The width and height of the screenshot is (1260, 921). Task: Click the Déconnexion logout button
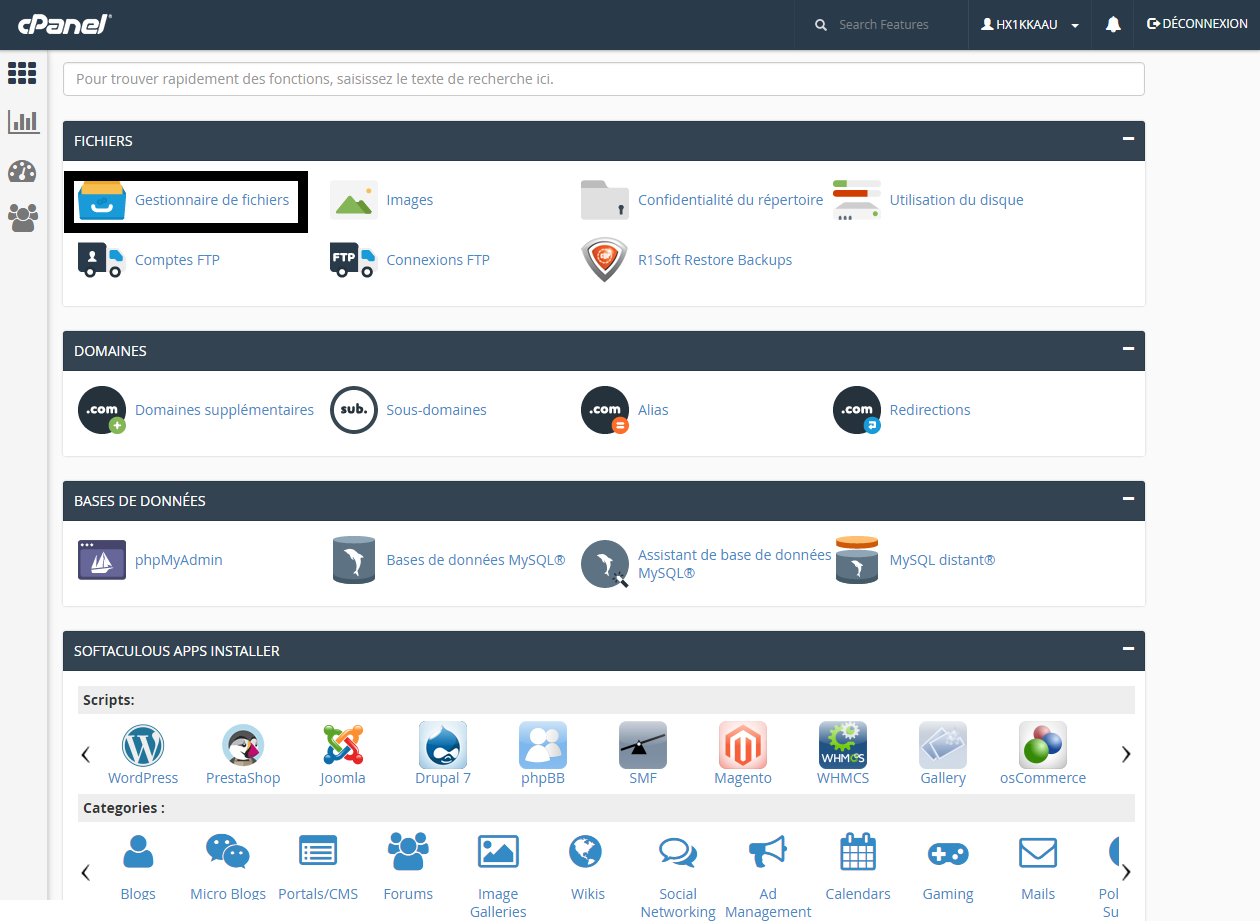[x=1197, y=24]
